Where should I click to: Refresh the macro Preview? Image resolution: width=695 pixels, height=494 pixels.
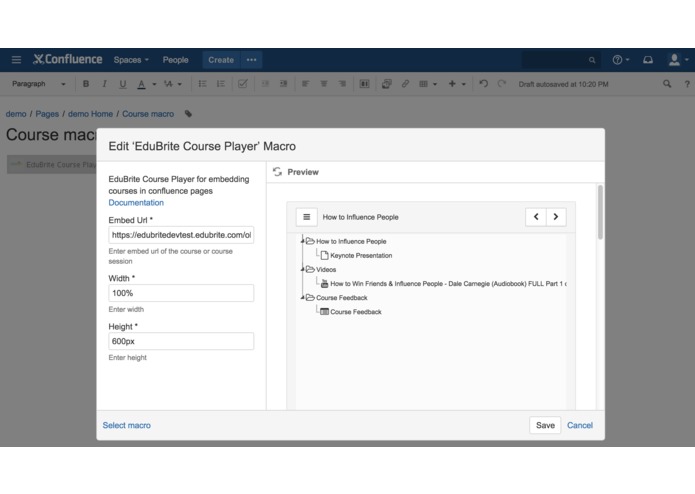tap(277, 172)
